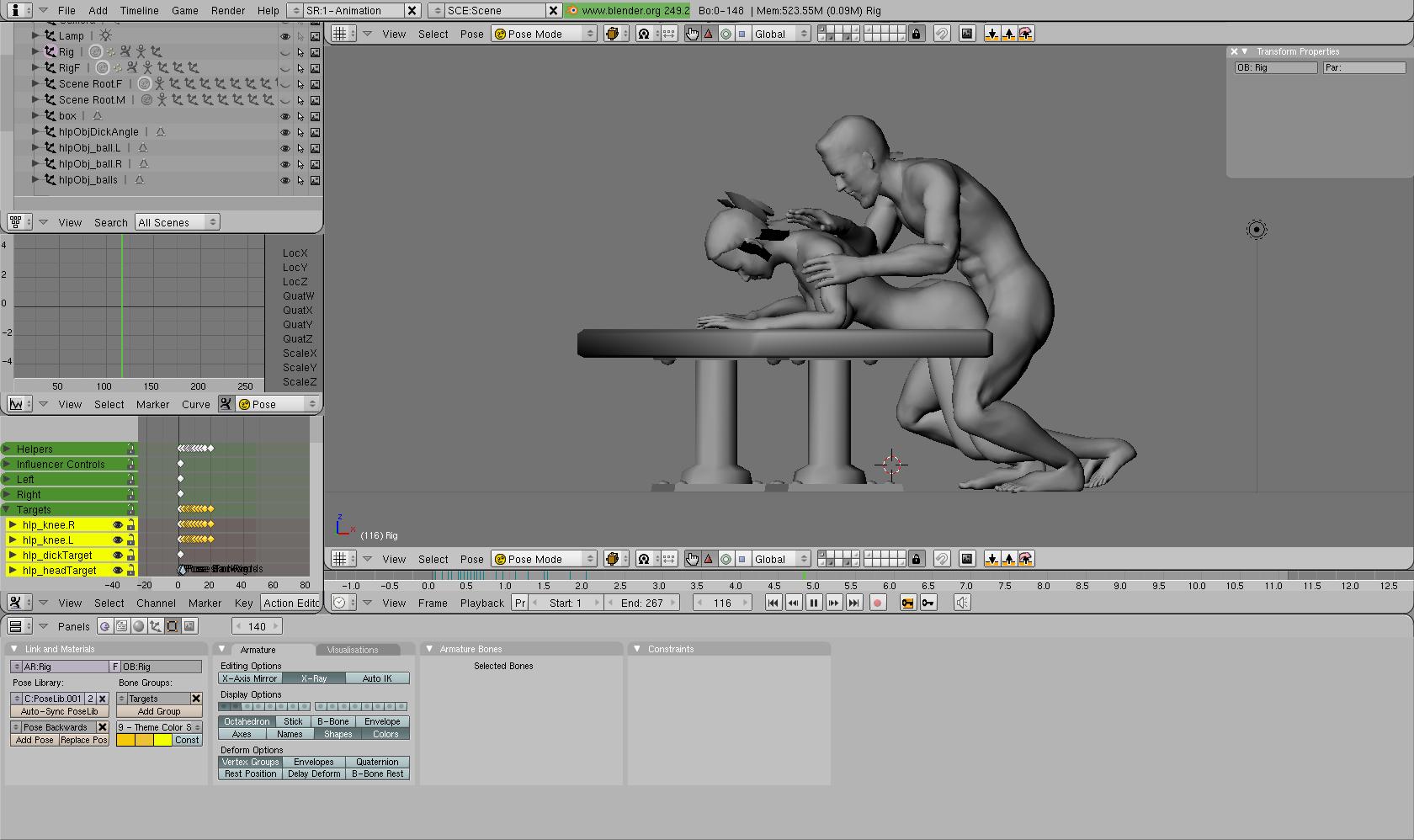Open the All Scenes dropdown in the outliner
This screenshot has height=840, width=1414.
click(177, 222)
